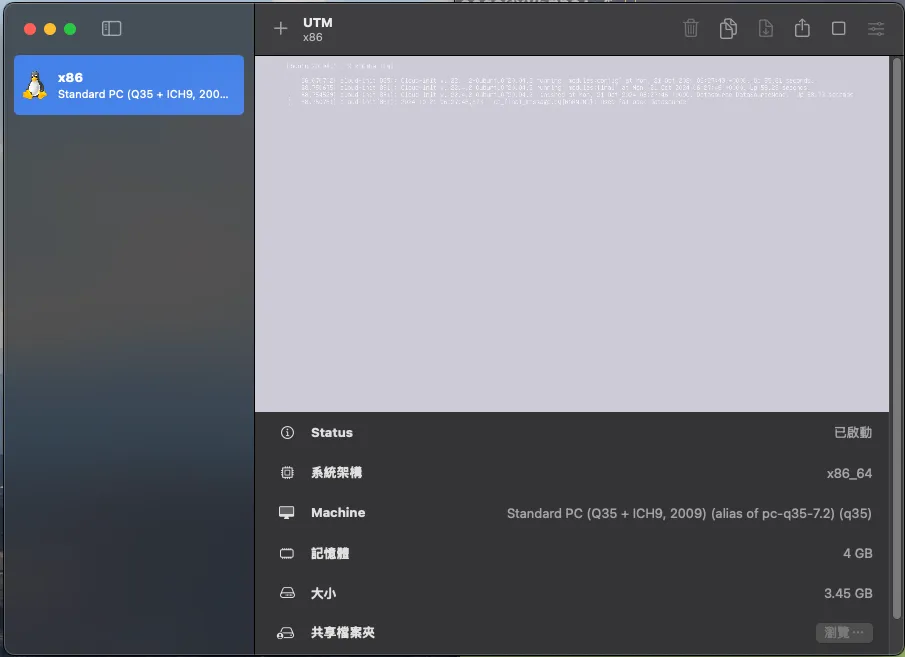The width and height of the screenshot is (905, 657).
Task: Click the trash icon to delete the VM
Action: (x=691, y=29)
